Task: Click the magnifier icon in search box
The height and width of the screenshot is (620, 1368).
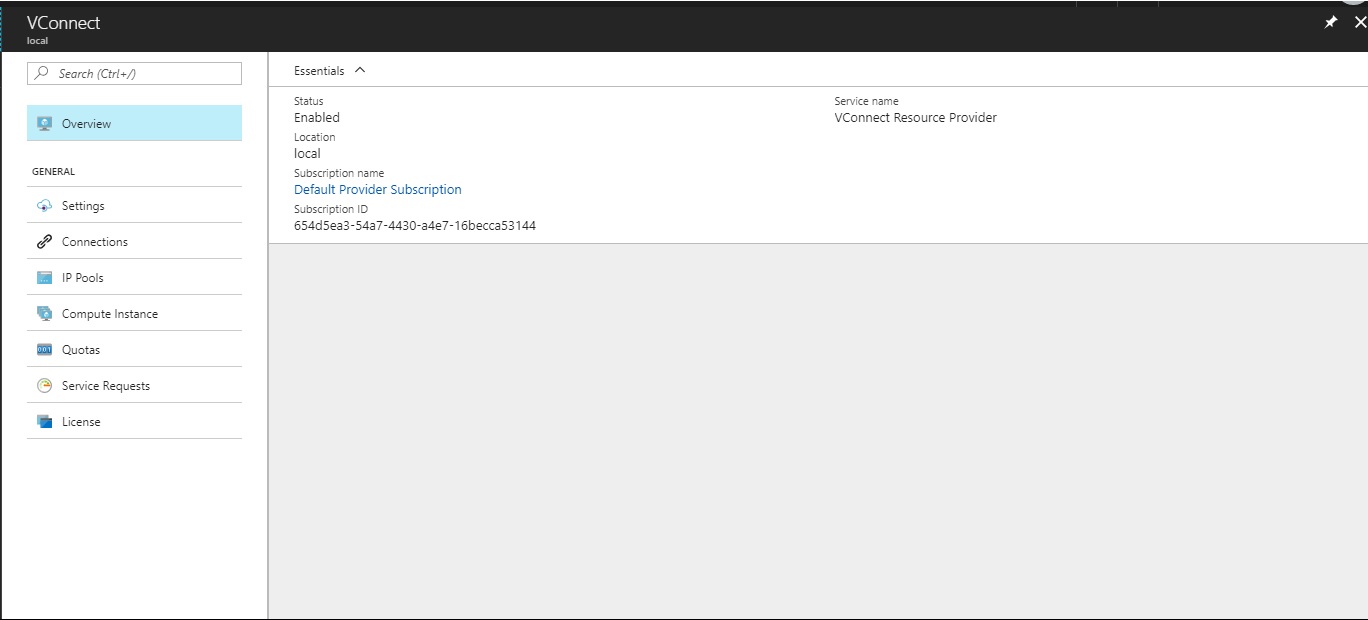Action: [42, 73]
